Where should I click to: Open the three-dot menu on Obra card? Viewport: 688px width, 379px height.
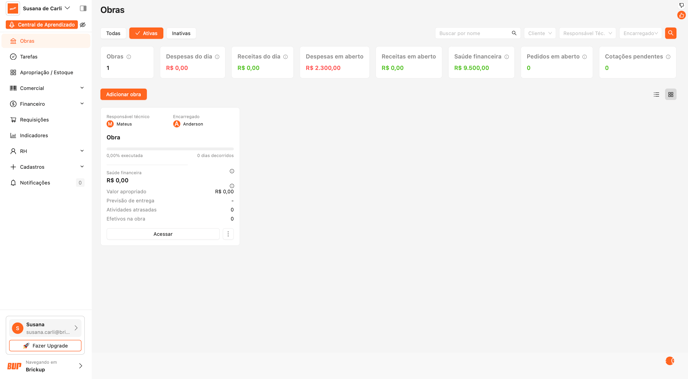pyautogui.click(x=228, y=234)
